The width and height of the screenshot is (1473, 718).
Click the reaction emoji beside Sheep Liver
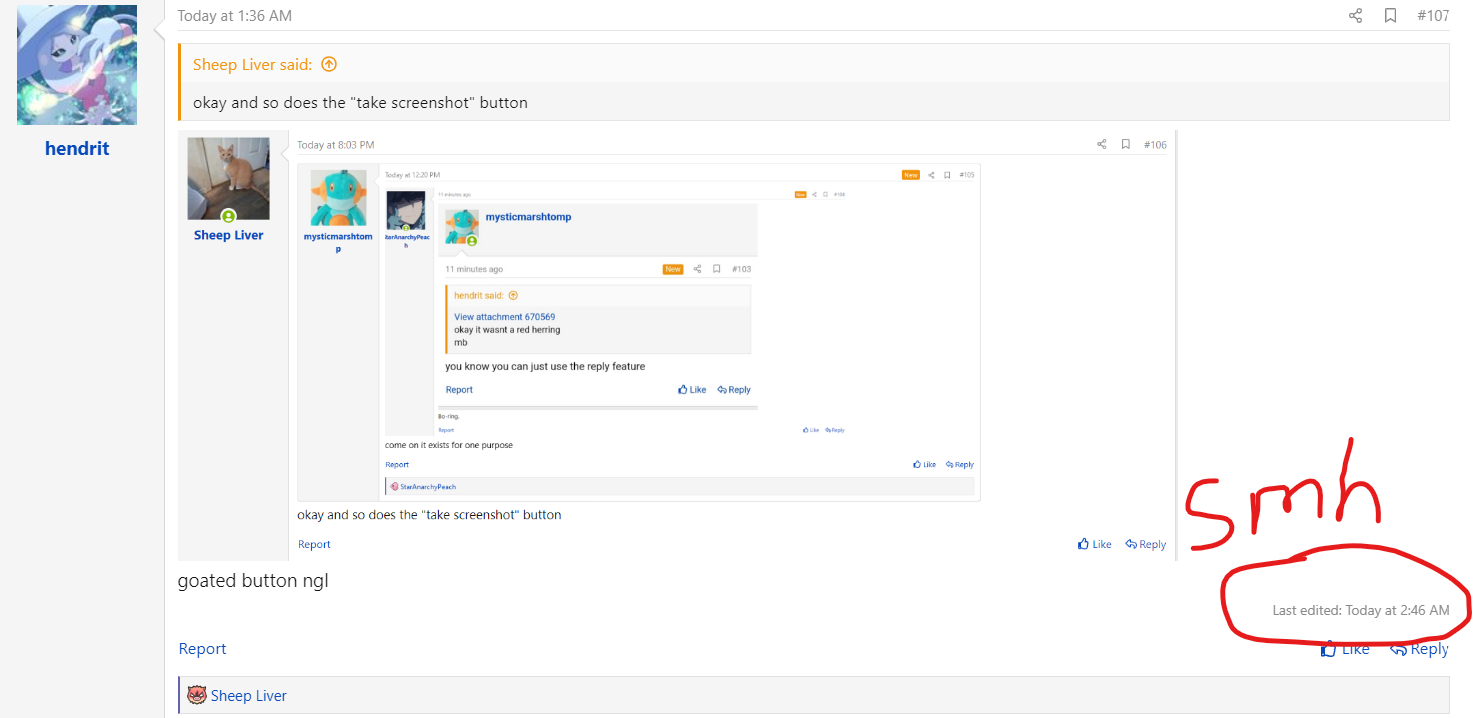coord(197,695)
